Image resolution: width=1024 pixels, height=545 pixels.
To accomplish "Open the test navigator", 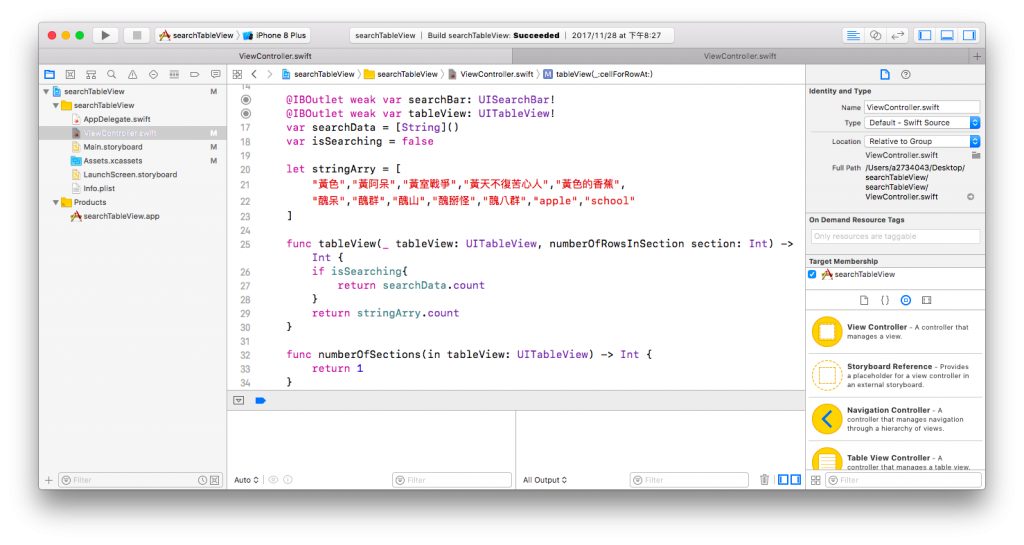I will (153, 74).
